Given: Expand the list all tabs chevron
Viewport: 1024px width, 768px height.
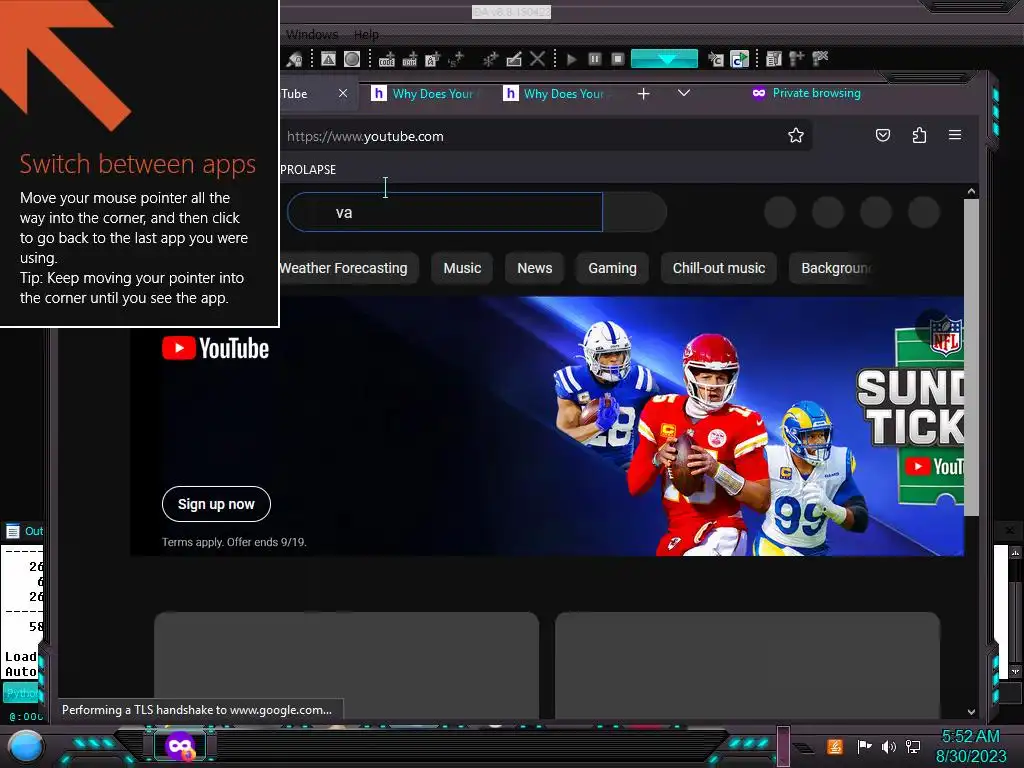Looking at the screenshot, I should [x=684, y=93].
